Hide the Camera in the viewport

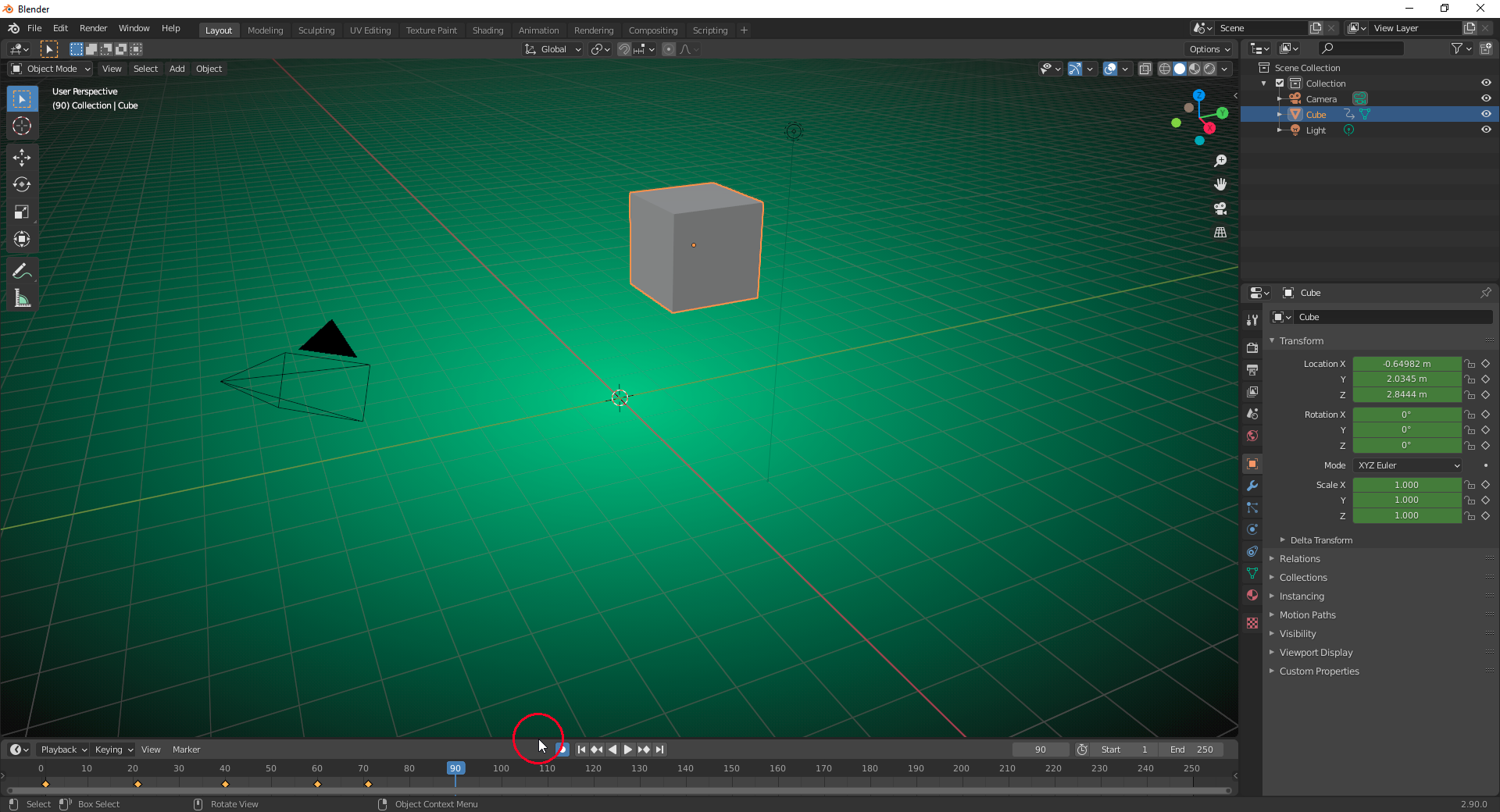[x=1487, y=98]
